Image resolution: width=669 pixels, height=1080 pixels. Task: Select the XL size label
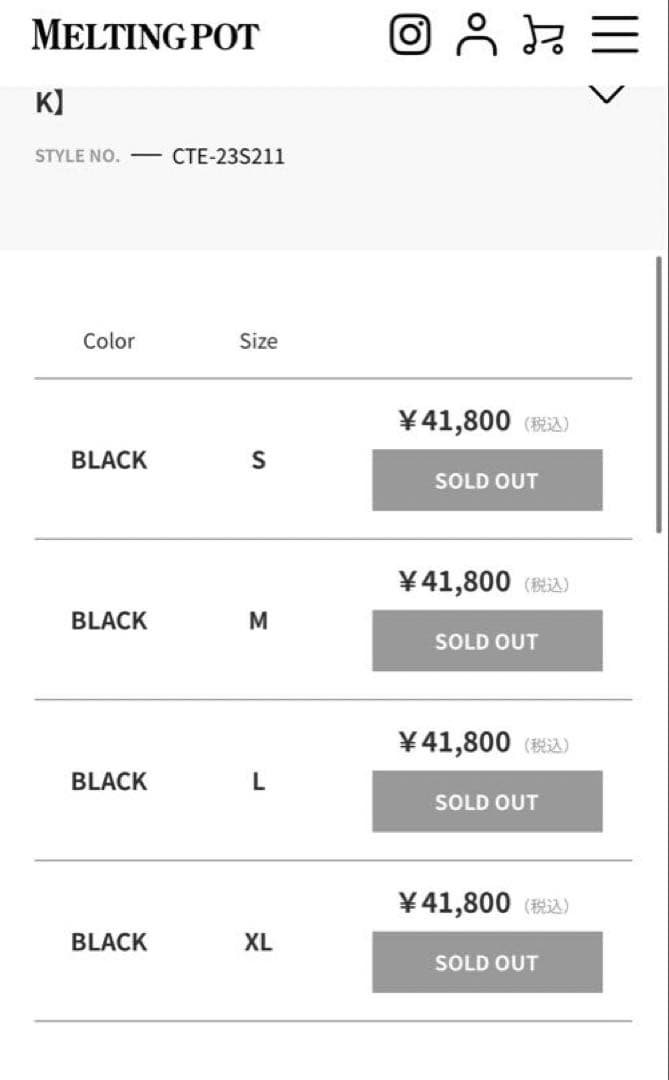click(258, 942)
